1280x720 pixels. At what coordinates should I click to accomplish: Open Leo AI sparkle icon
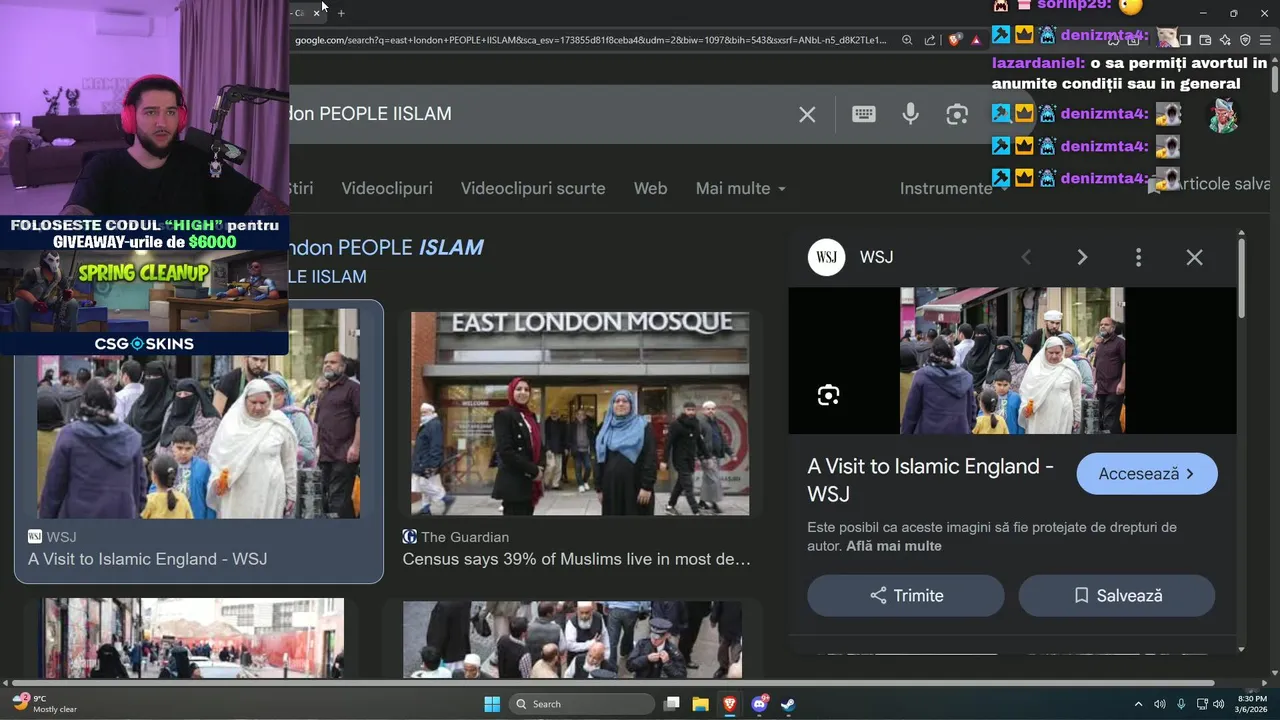(1225, 40)
